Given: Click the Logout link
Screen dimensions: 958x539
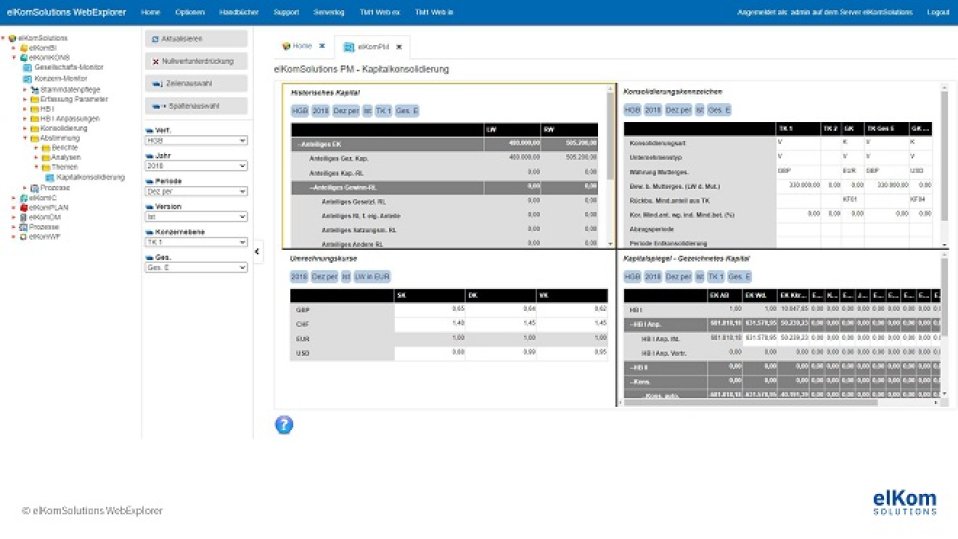Looking at the screenshot, I should 938,12.
